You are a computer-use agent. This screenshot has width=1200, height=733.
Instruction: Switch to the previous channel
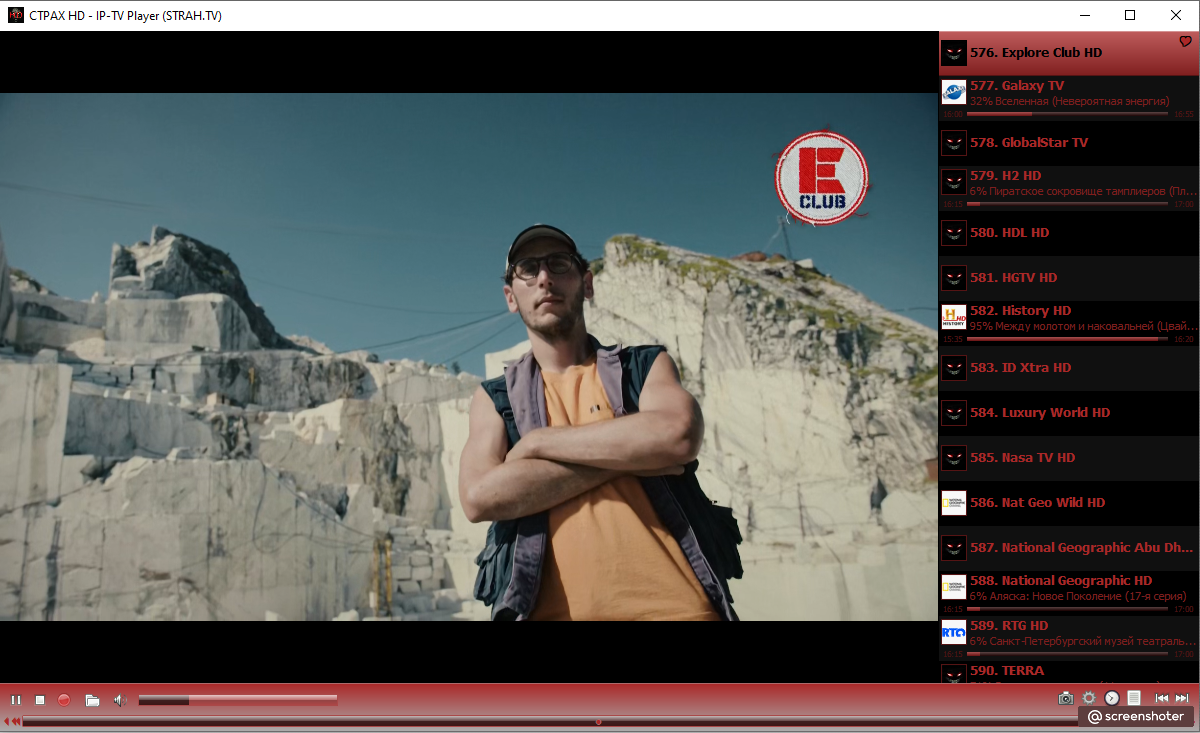(x=1162, y=698)
